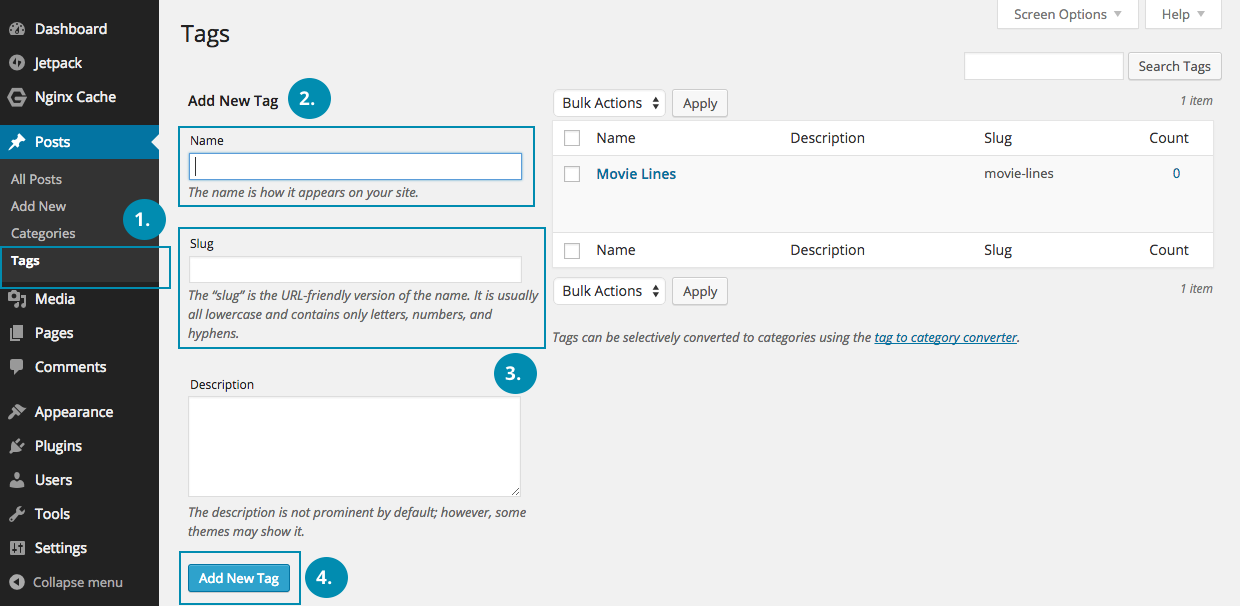Open the top Bulk Actions dropdown
Image resolution: width=1240 pixels, height=606 pixels.
[x=608, y=103]
